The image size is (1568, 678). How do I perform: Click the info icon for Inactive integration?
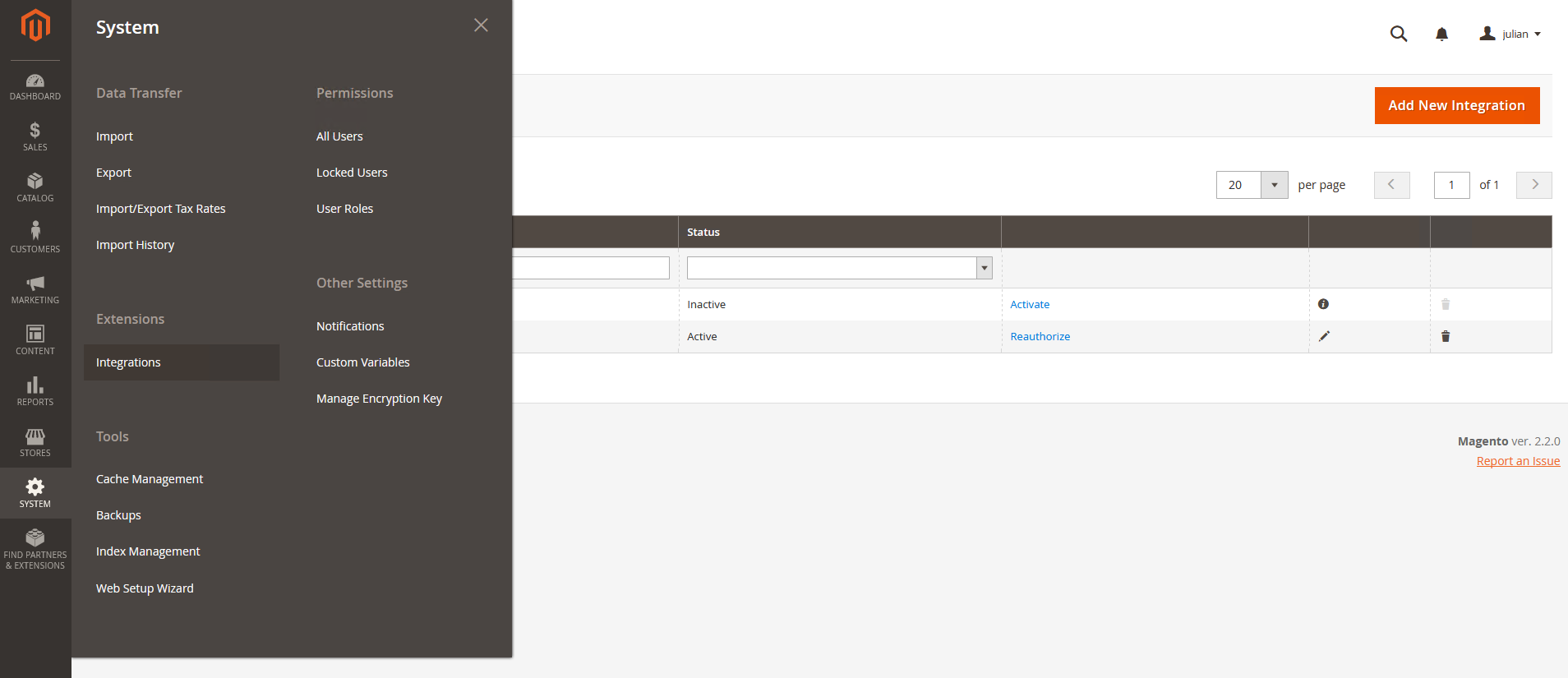pyautogui.click(x=1323, y=304)
